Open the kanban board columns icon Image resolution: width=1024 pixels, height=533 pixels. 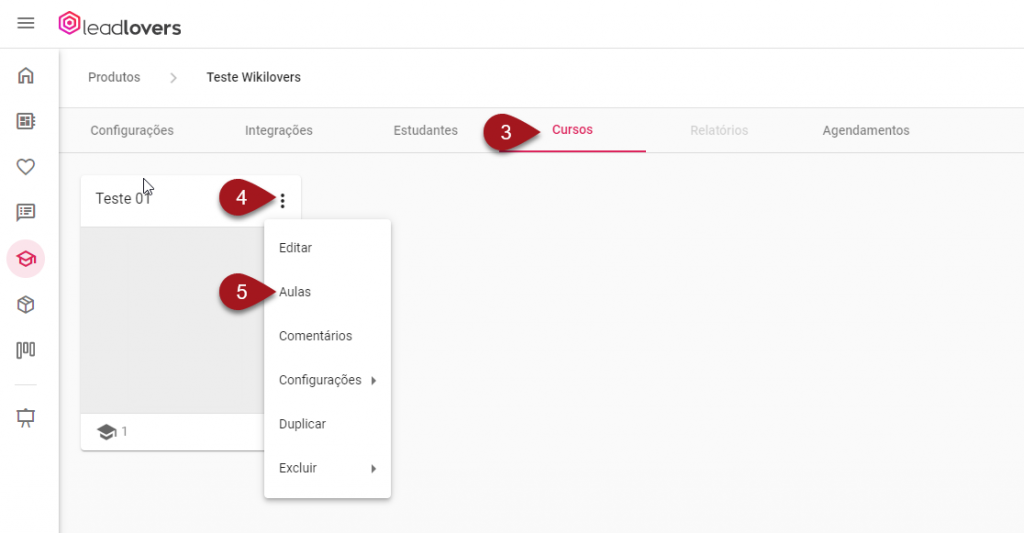(26, 350)
